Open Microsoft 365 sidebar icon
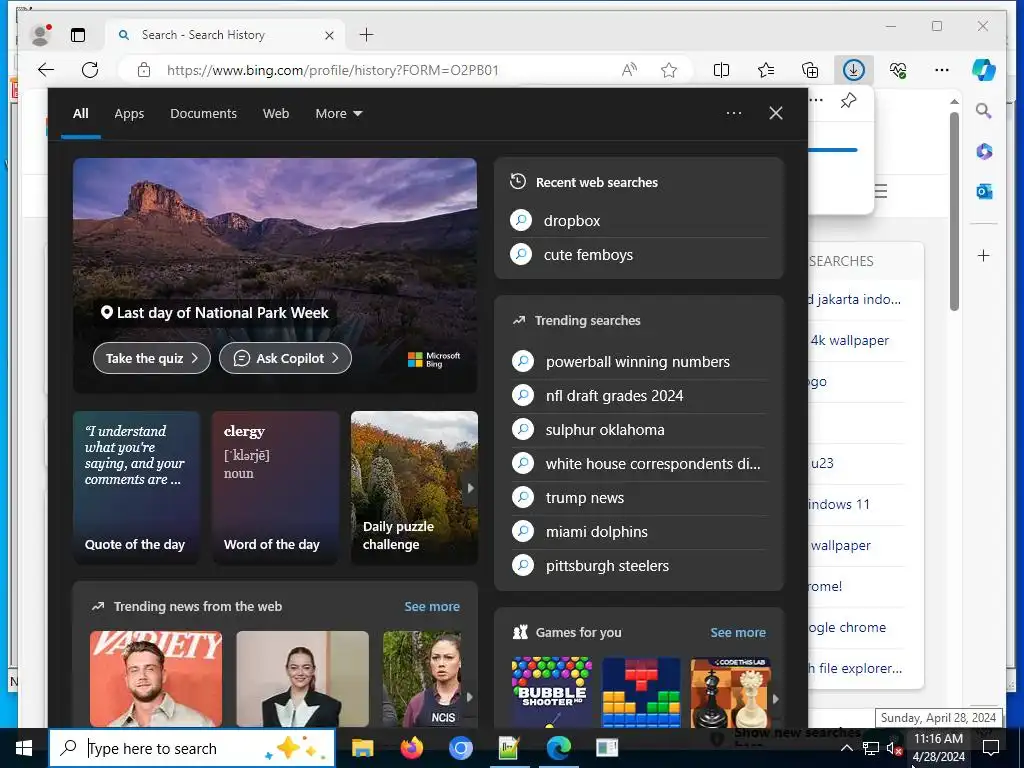This screenshot has width=1024, height=768. pyautogui.click(x=984, y=152)
